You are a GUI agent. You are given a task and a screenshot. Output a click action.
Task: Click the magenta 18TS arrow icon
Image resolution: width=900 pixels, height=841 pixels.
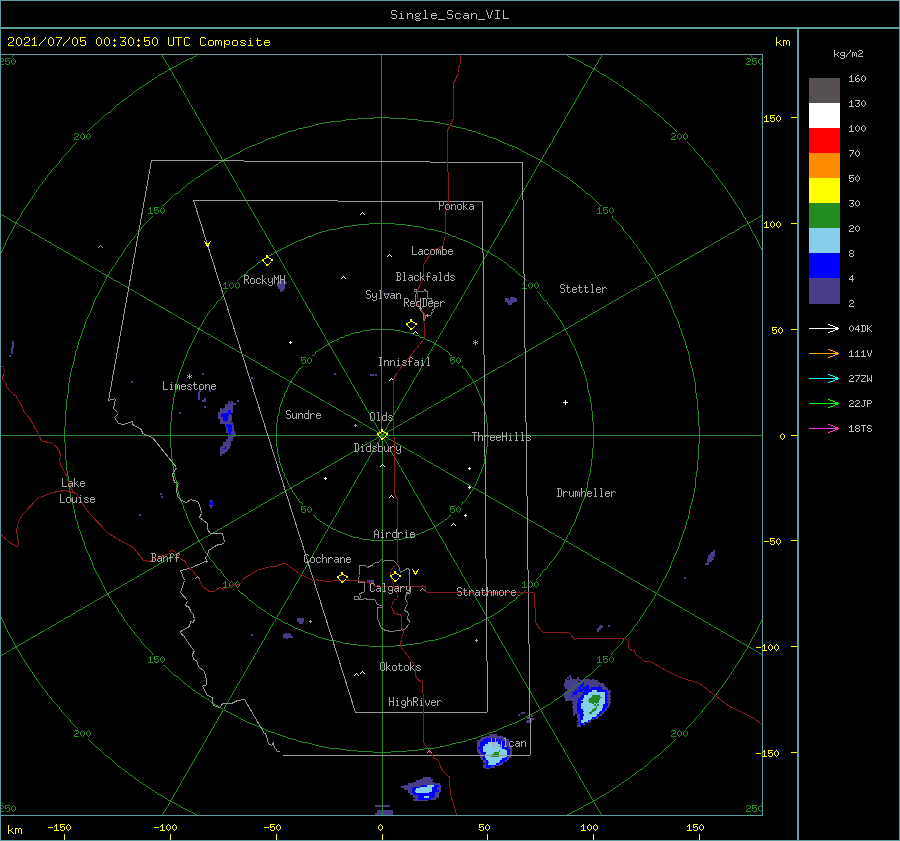(824, 428)
